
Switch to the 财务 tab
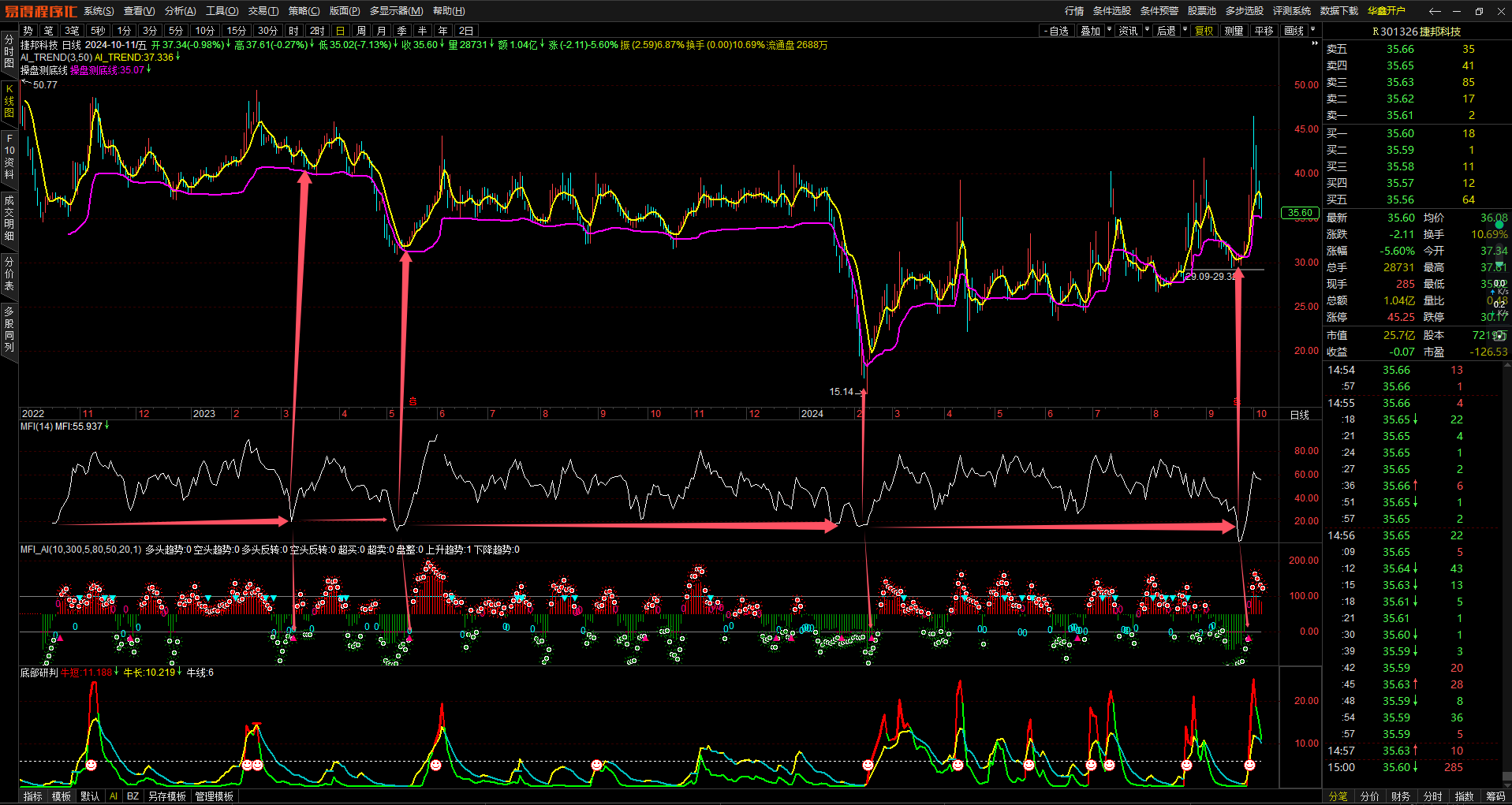point(1401,796)
